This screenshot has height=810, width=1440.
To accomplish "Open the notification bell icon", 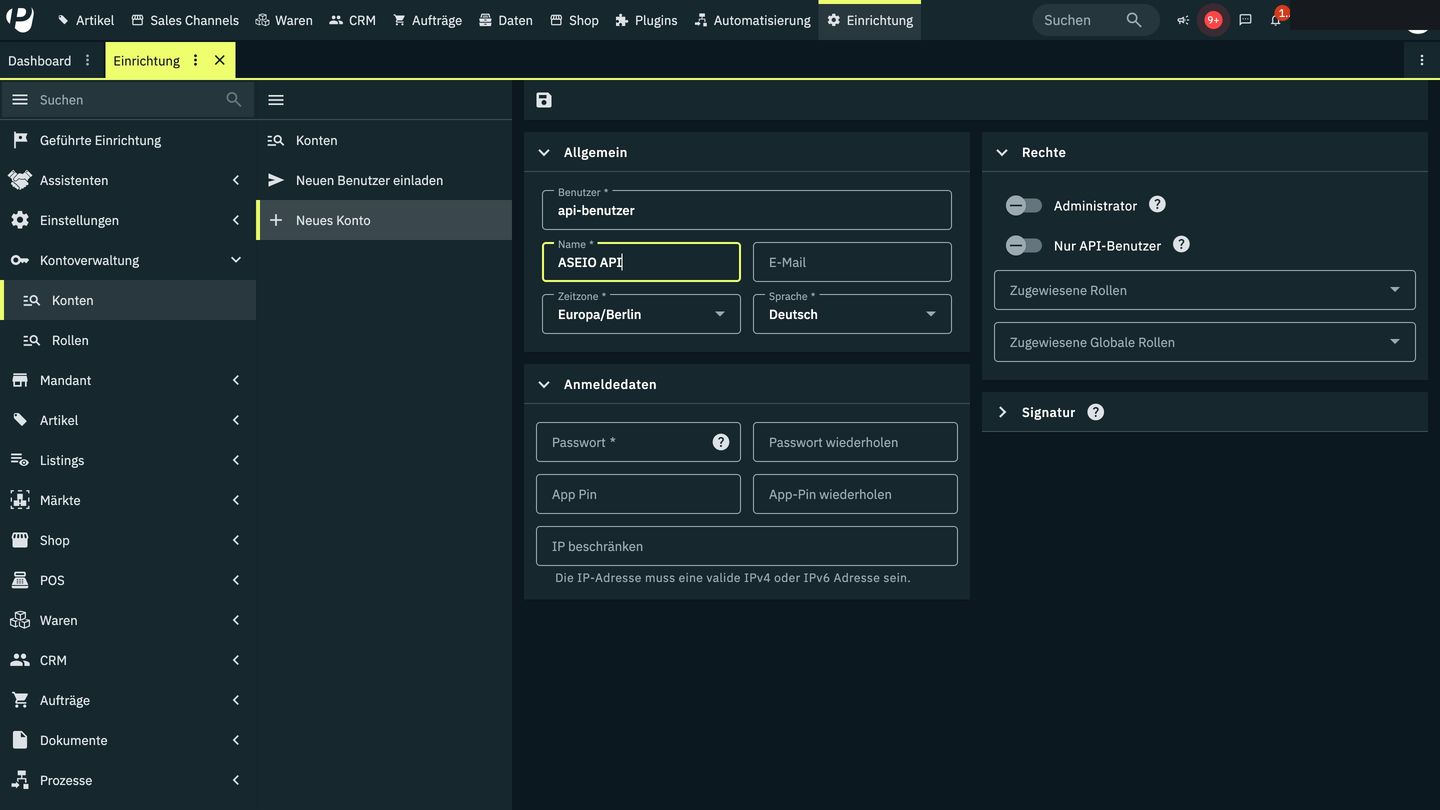I will click(1275, 20).
